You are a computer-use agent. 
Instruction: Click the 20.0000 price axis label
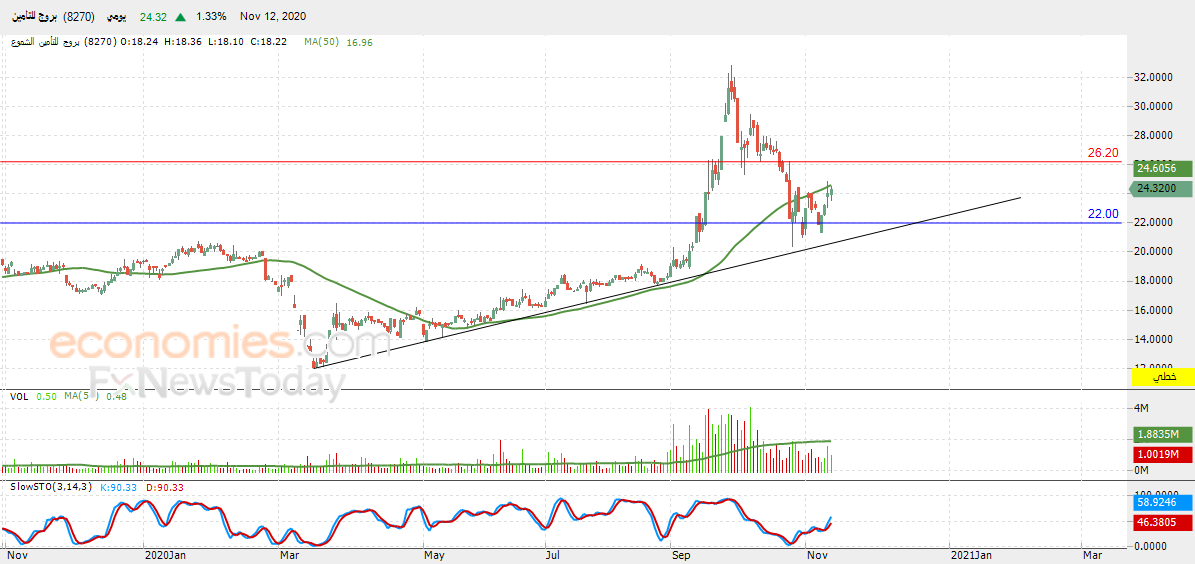[1151, 252]
